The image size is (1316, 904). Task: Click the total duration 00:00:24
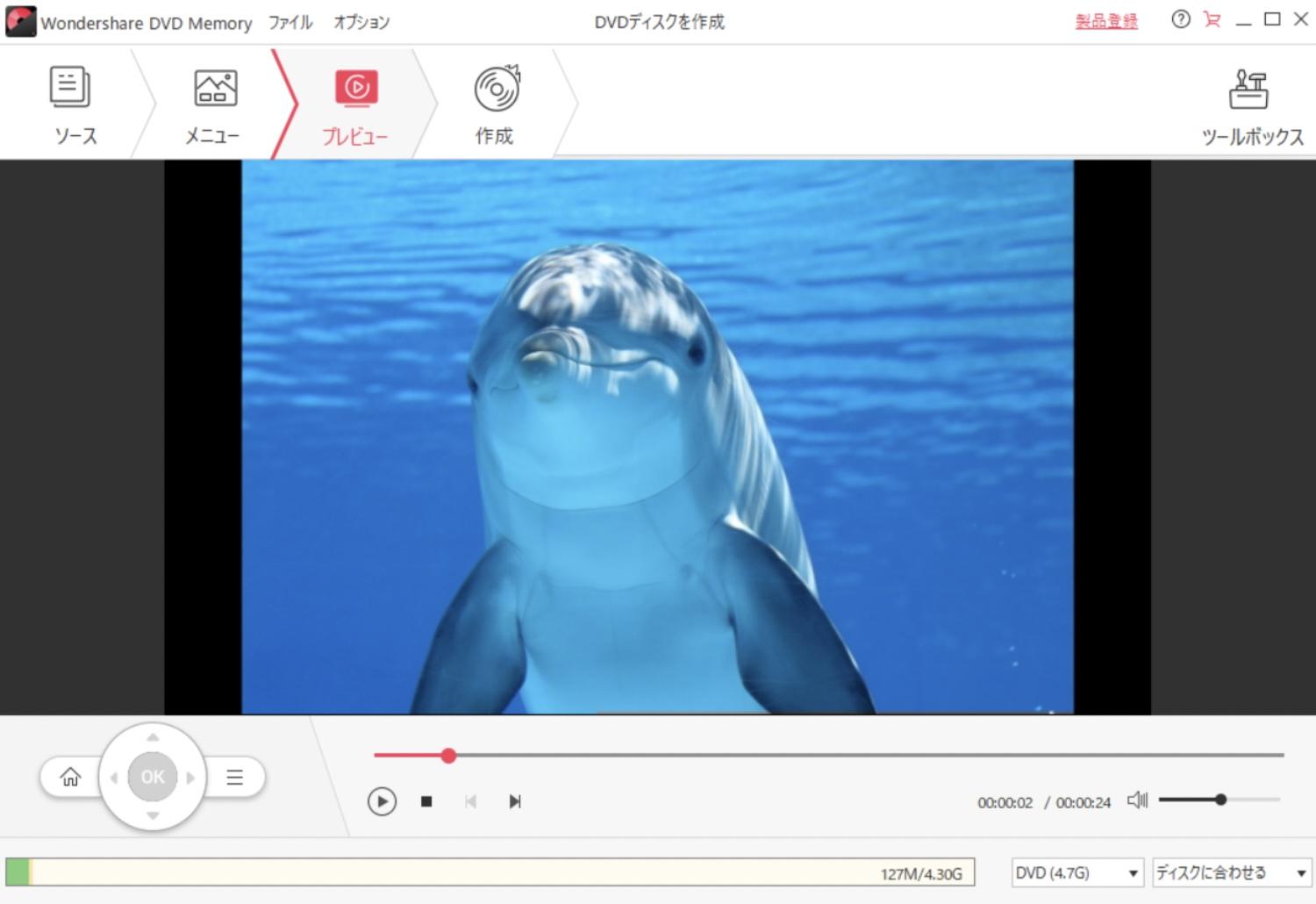point(1083,802)
